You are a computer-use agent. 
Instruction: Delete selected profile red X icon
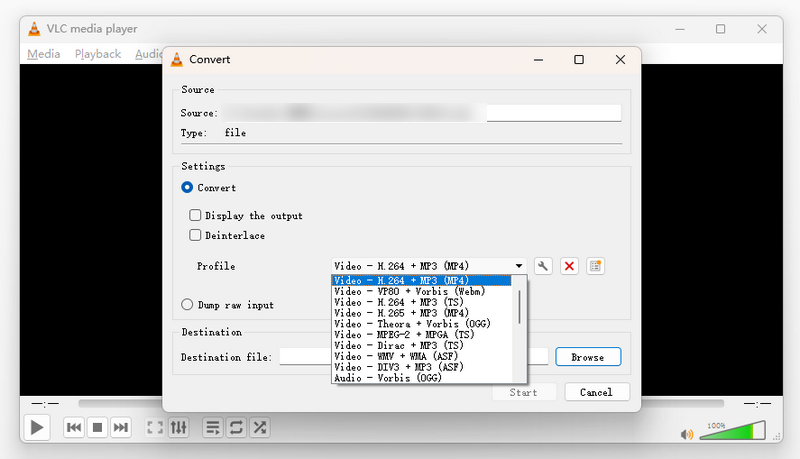[x=569, y=266]
